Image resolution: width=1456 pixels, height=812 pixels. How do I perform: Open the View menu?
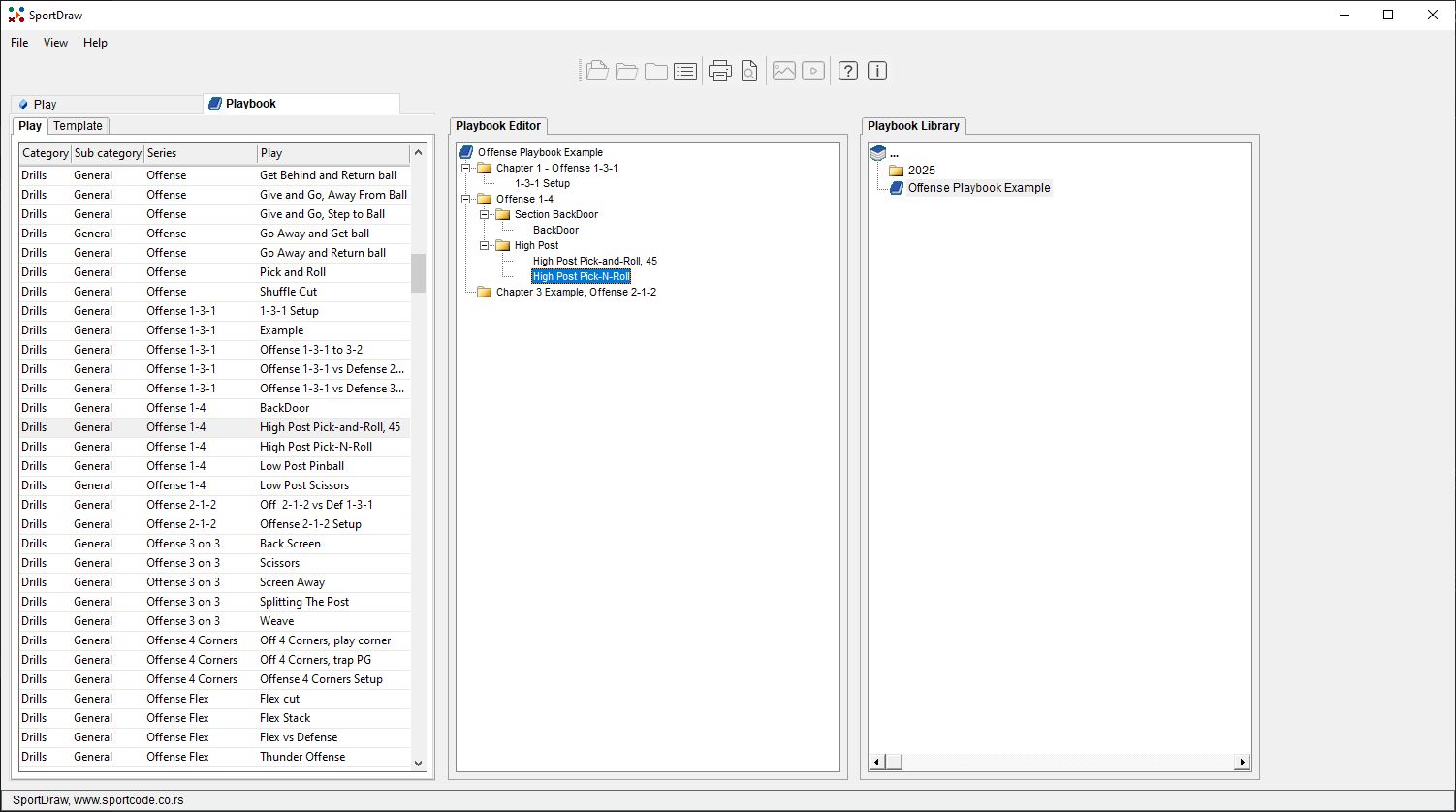pos(55,42)
